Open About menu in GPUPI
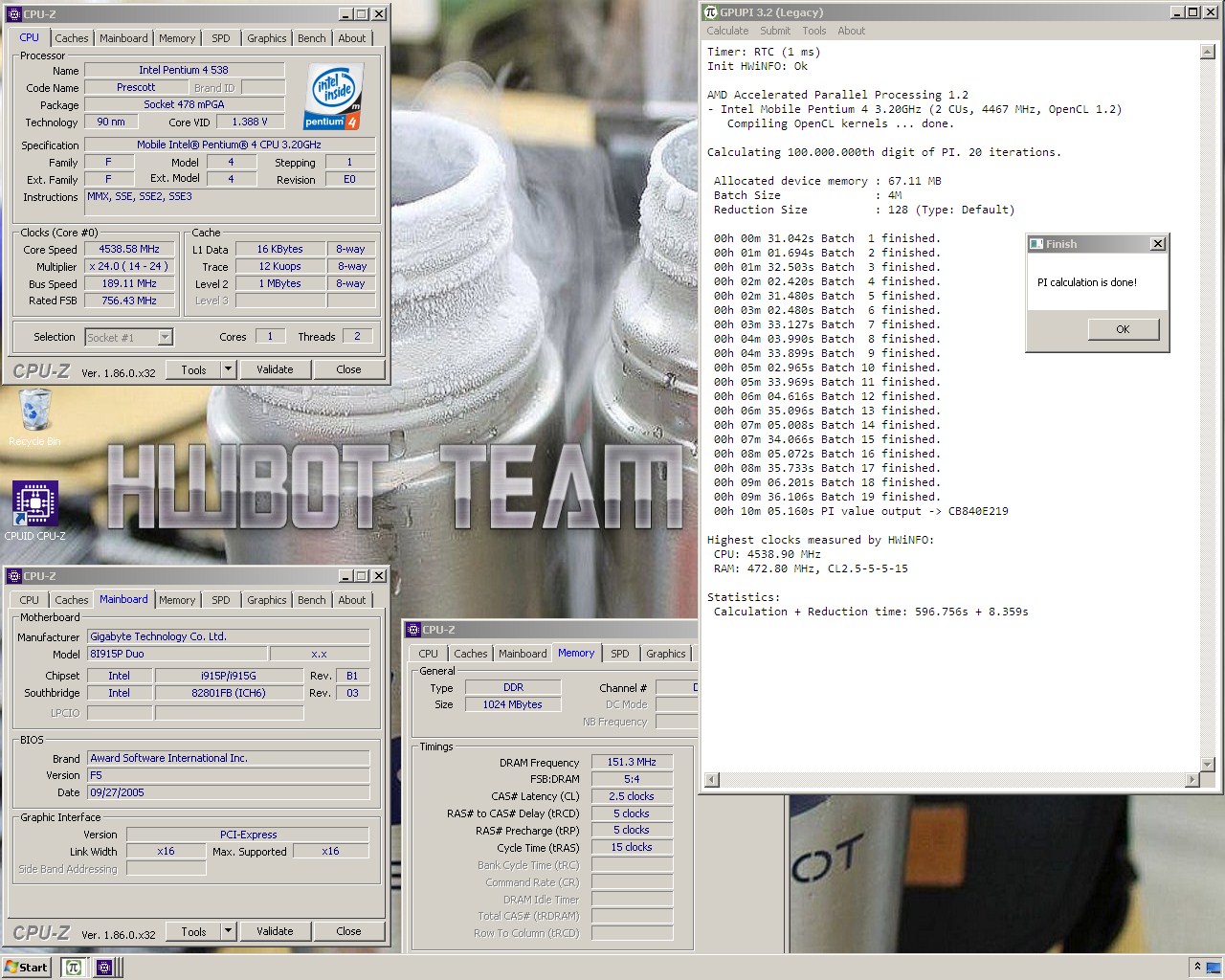The width and height of the screenshot is (1225, 980). 851,31
